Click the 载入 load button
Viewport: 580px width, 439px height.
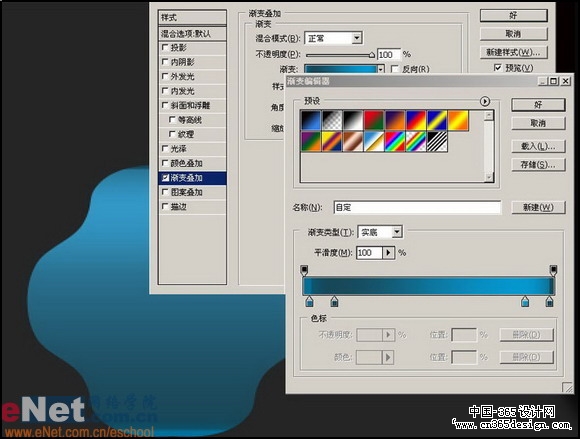point(538,146)
